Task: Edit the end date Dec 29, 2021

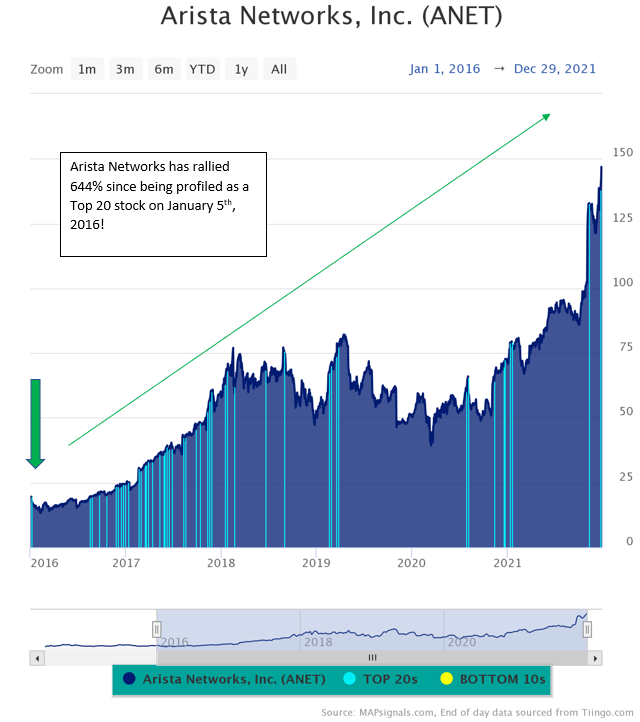Action: click(555, 69)
